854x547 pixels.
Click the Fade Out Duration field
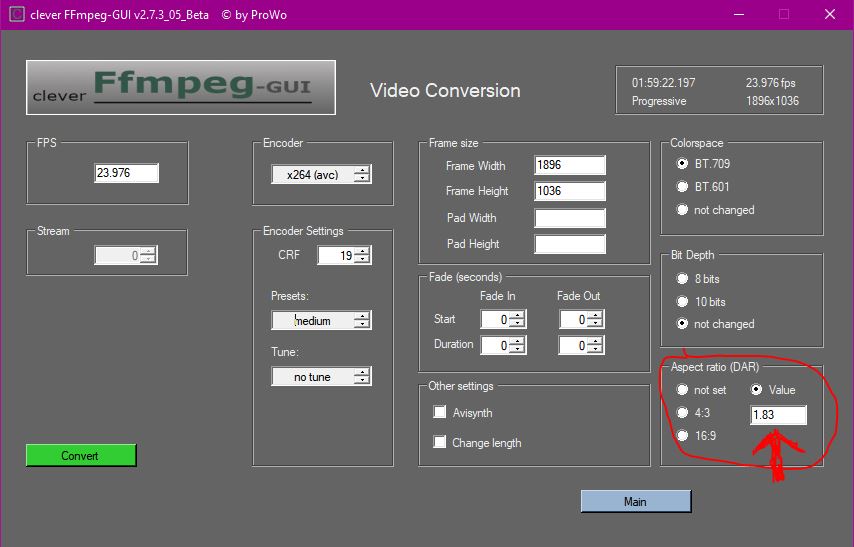click(x=573, y=345)
